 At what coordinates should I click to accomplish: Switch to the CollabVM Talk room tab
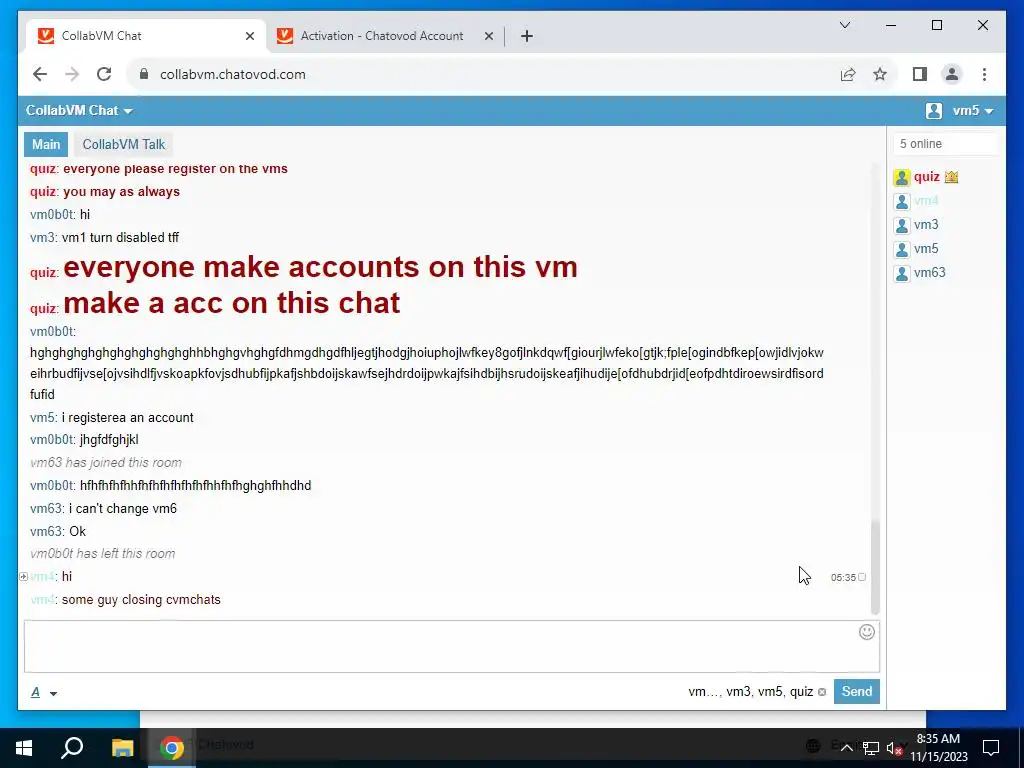(x=123, y=144)
